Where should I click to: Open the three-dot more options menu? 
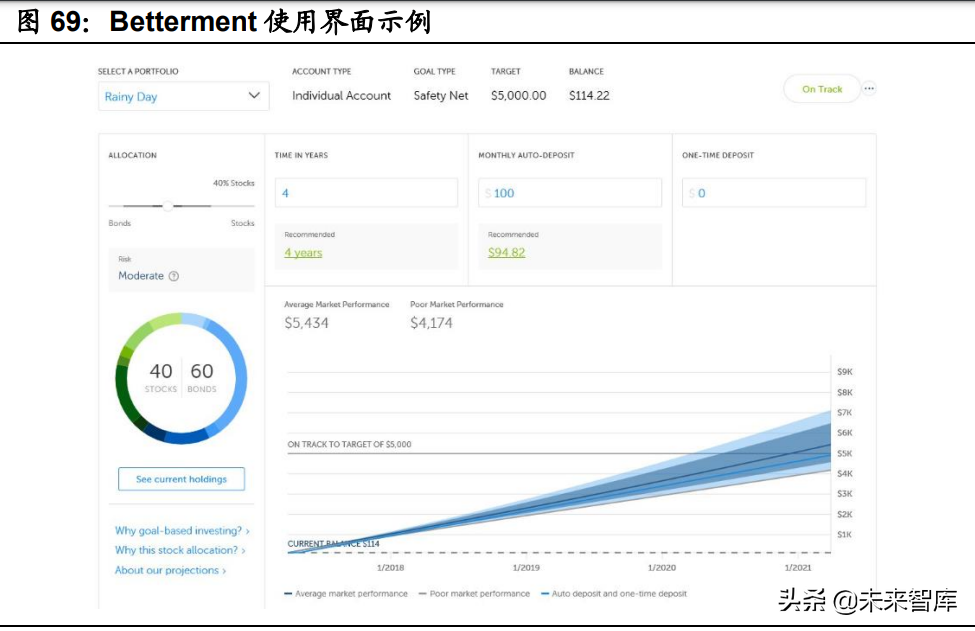click(x=869, y=88)
